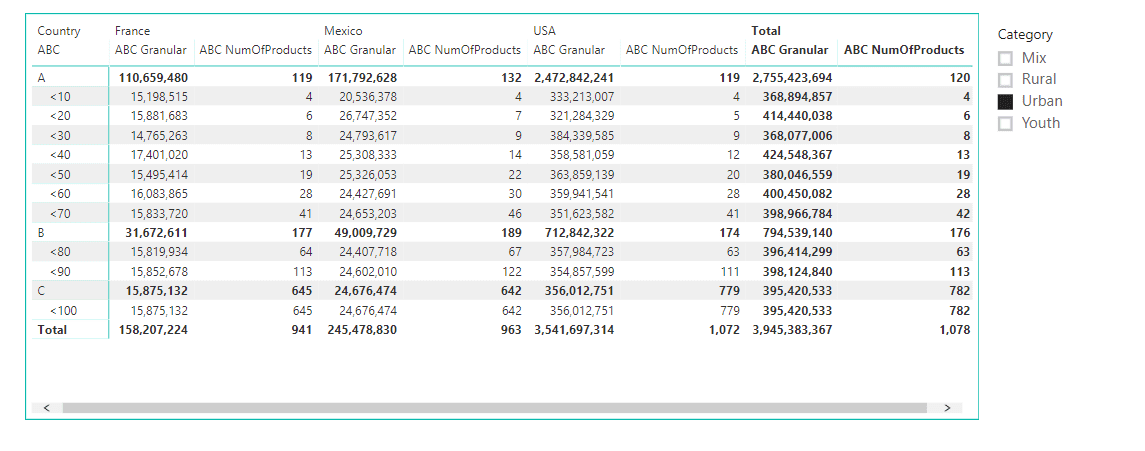1145x451 pixels.
Task: Click the scrollbar right arrow
Action: click(x=947, y=408)
